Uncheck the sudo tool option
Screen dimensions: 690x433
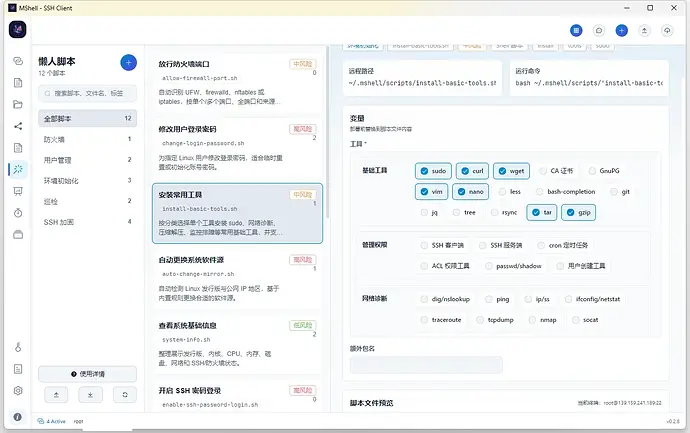point(433,171)
